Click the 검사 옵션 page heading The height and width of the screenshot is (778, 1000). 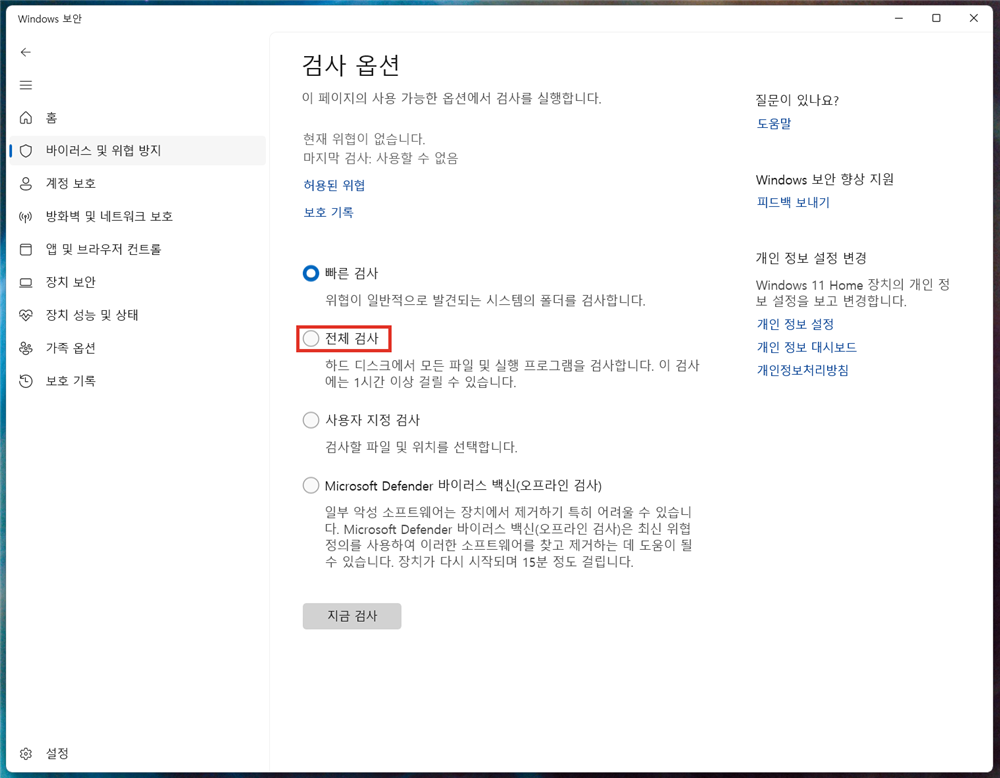pos(351,65)
